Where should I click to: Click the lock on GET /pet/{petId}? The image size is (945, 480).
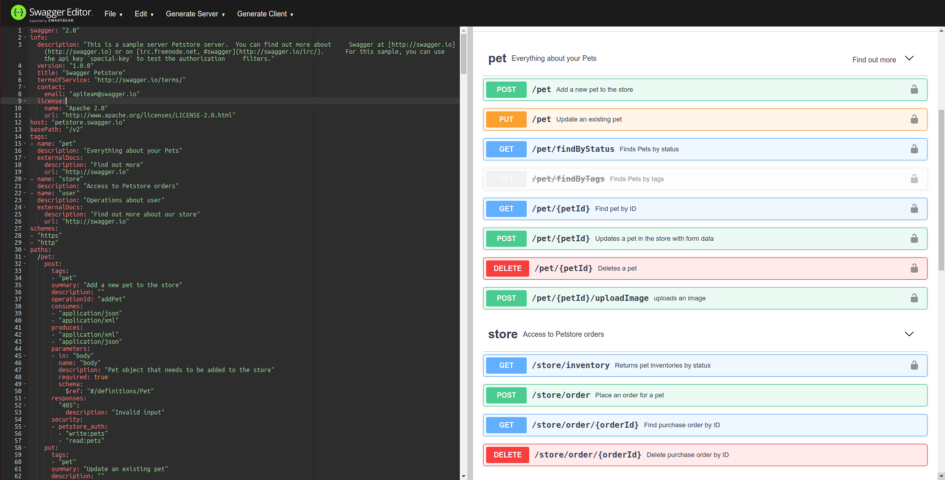914,209
